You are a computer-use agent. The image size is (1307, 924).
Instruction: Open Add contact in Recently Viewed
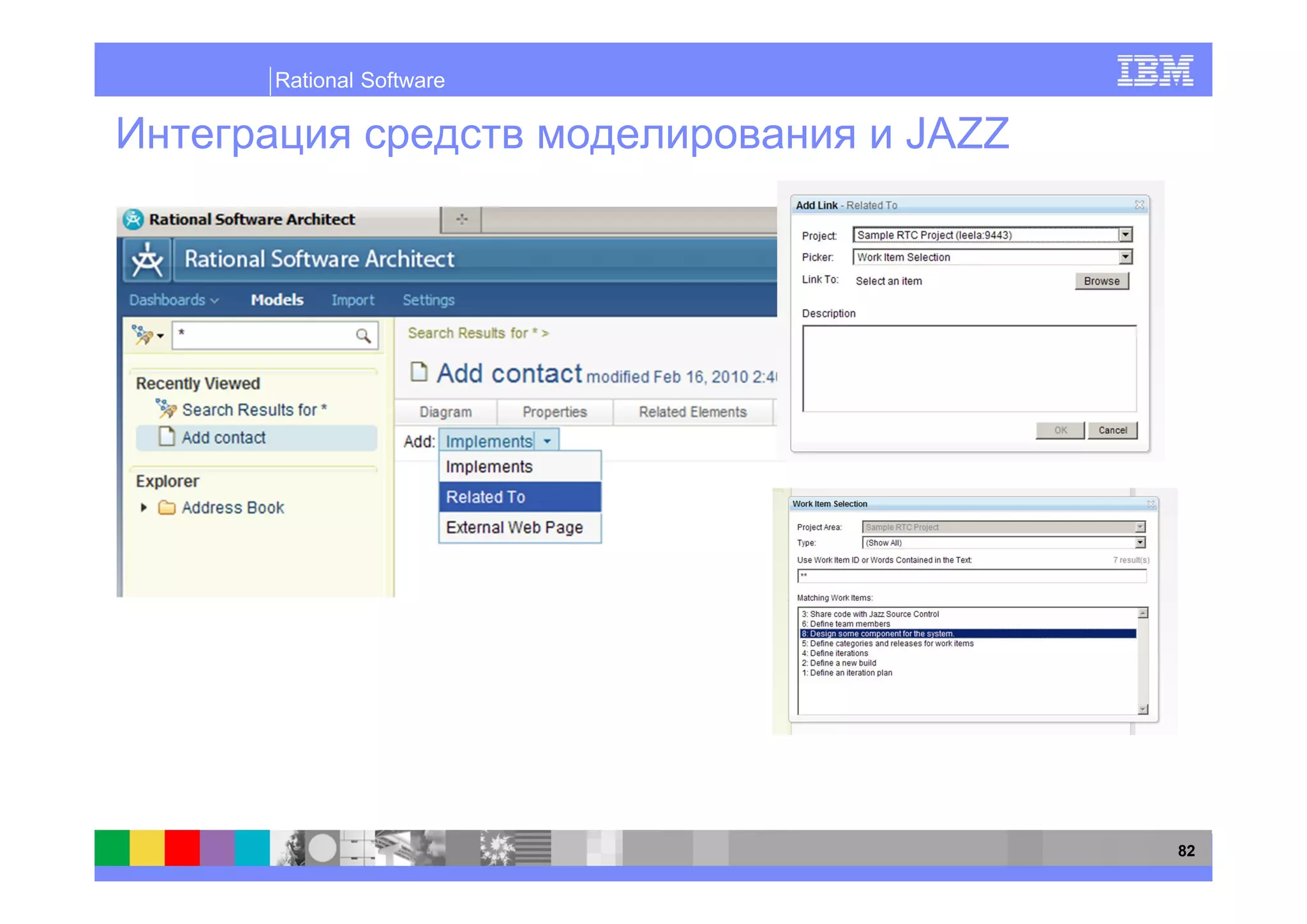point(223,438)
